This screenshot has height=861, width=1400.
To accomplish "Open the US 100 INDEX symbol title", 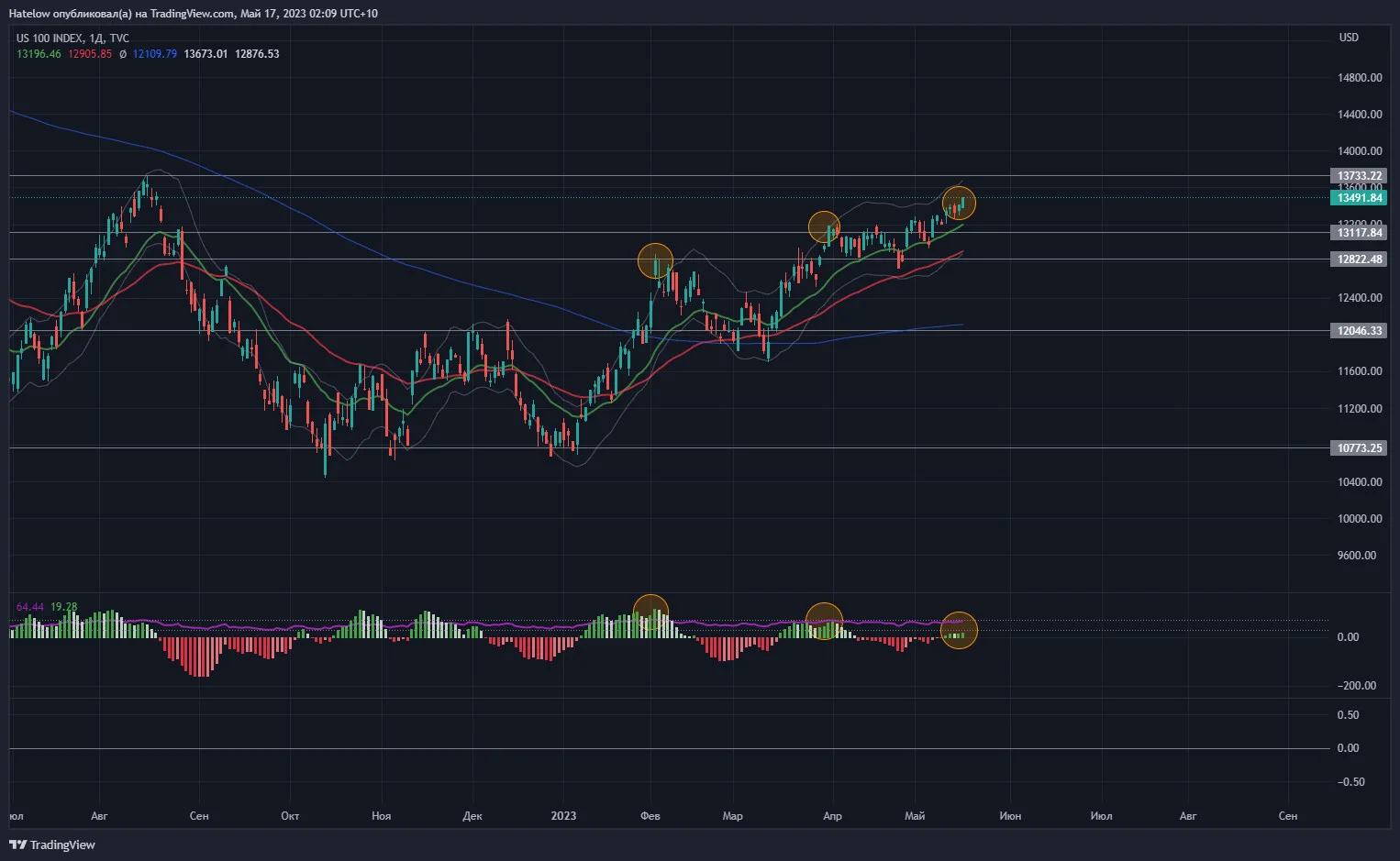I will click(x=49, y=39).
